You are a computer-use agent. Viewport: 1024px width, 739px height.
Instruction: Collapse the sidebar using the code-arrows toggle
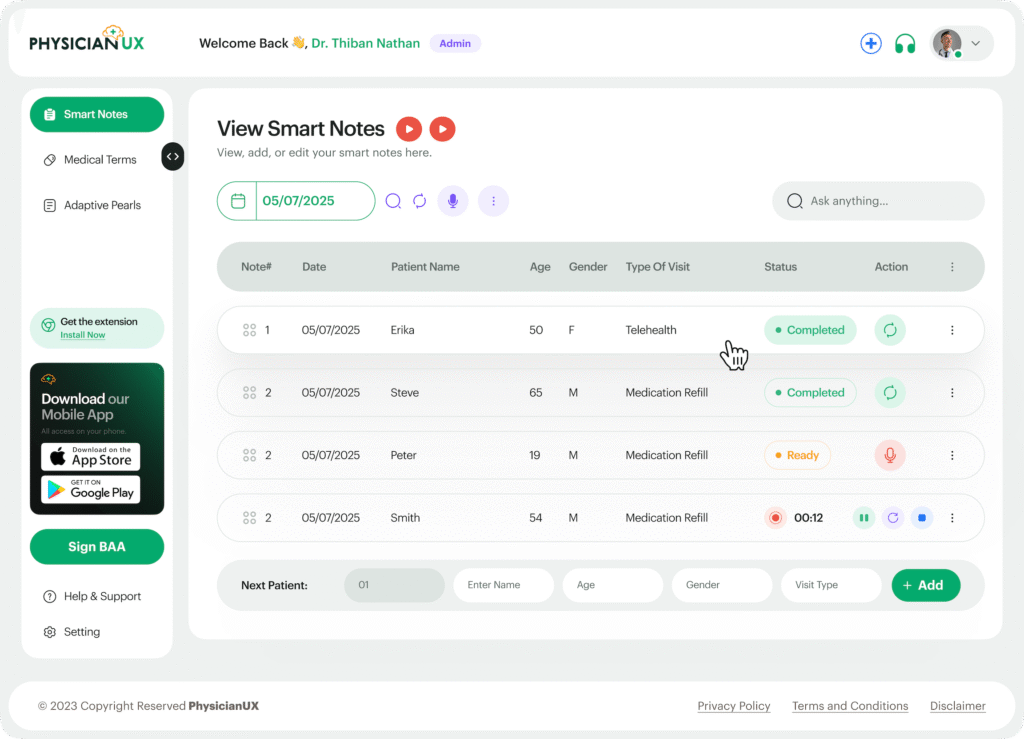[173, 156]
